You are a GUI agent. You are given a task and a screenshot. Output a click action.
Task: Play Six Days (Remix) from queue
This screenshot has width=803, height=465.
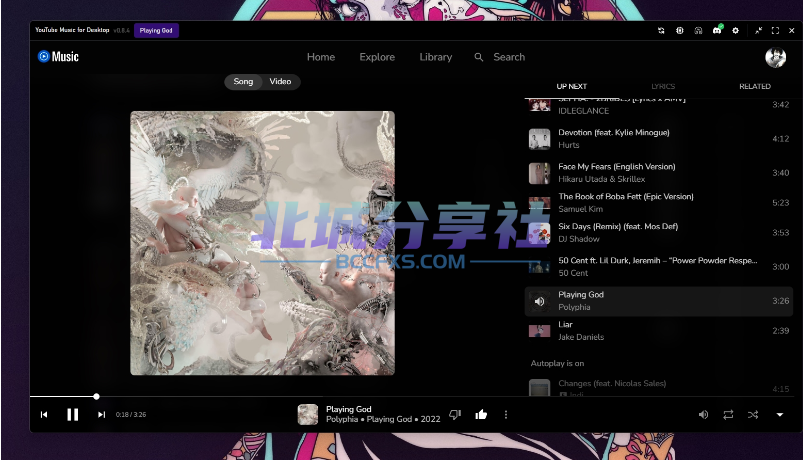(x=659, y=232)
